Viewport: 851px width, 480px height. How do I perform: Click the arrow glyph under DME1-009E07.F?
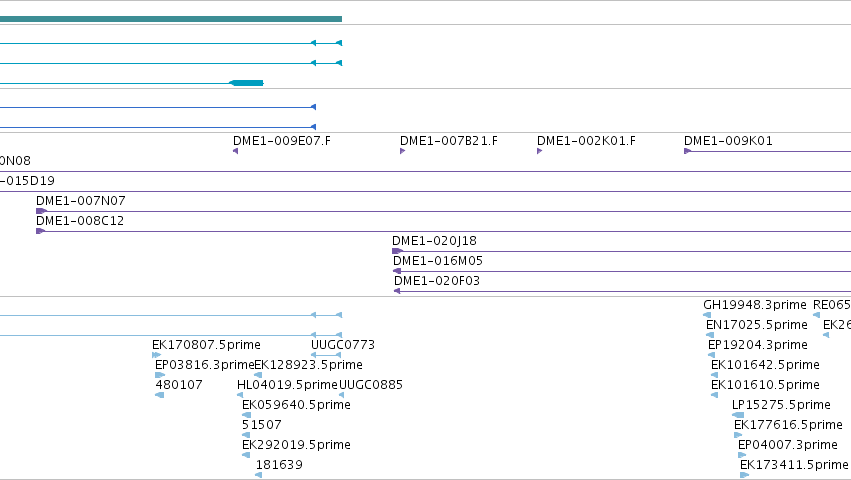coord(236,151)
